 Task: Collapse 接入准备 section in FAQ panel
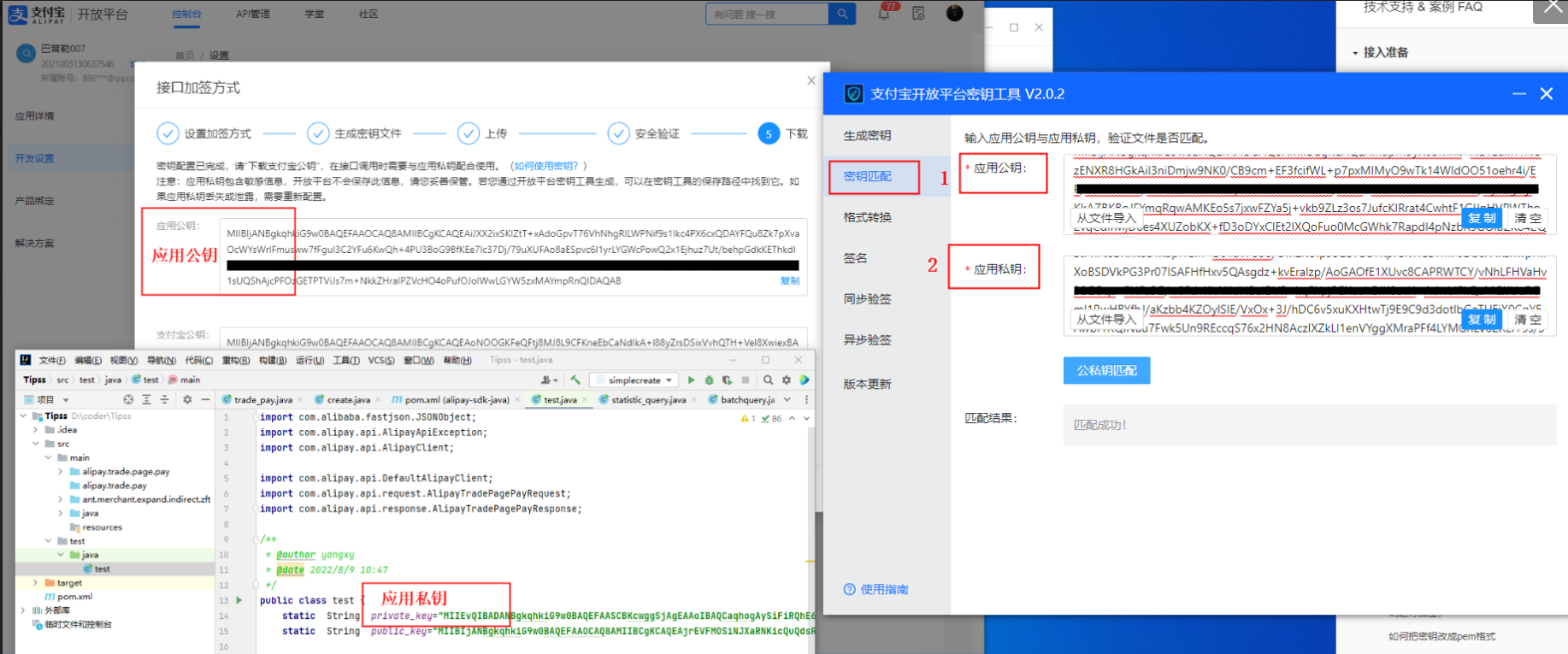(x=1355, y=53)
